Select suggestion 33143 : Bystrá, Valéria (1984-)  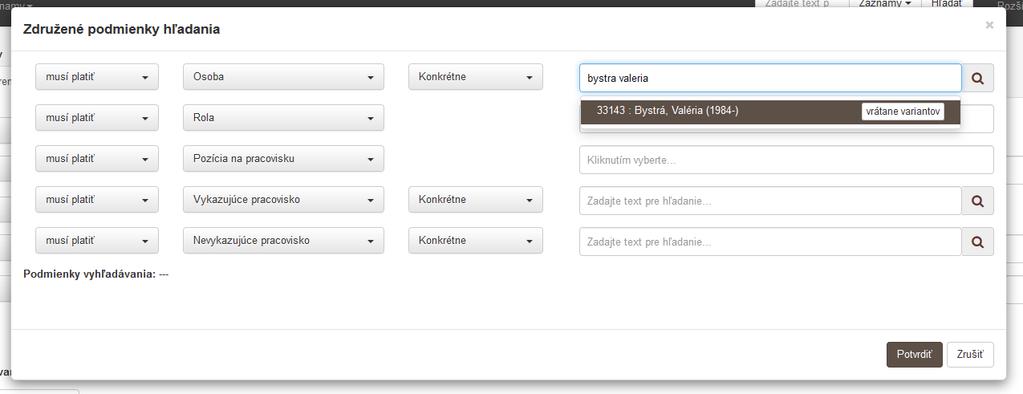[x=771, y=112]
